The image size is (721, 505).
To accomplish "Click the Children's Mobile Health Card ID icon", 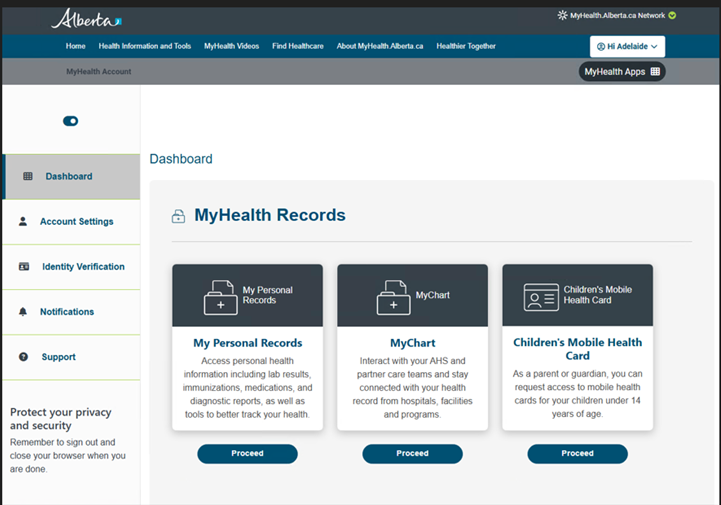I will (541, 297).
